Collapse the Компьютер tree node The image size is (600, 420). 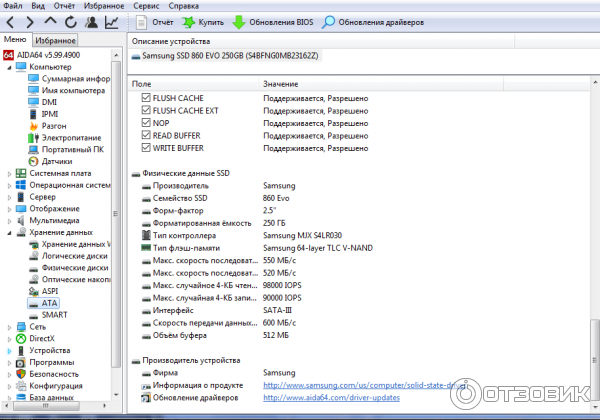(x=9, y=67)
